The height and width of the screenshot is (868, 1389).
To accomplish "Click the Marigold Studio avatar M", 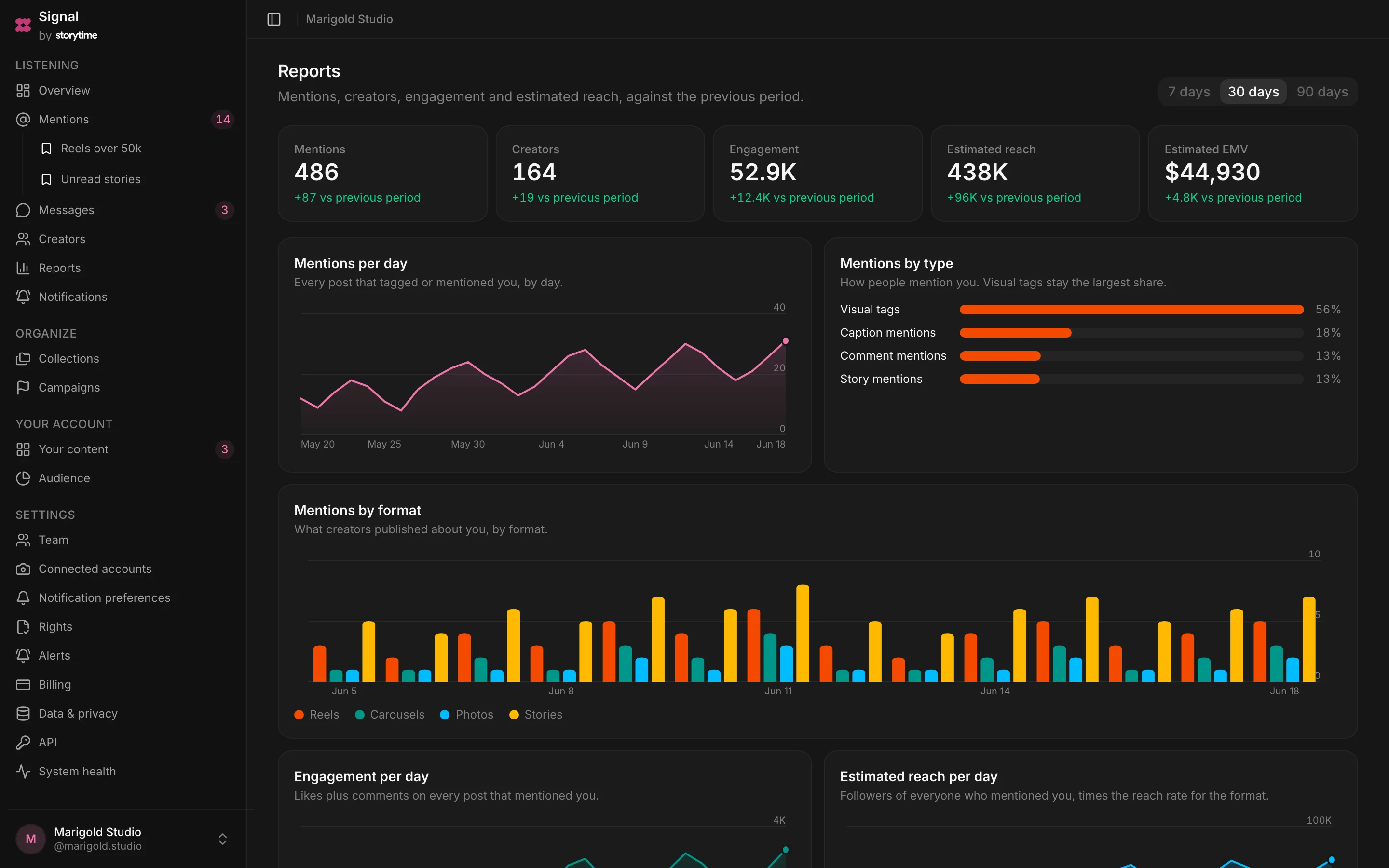I will coord(31,839).
